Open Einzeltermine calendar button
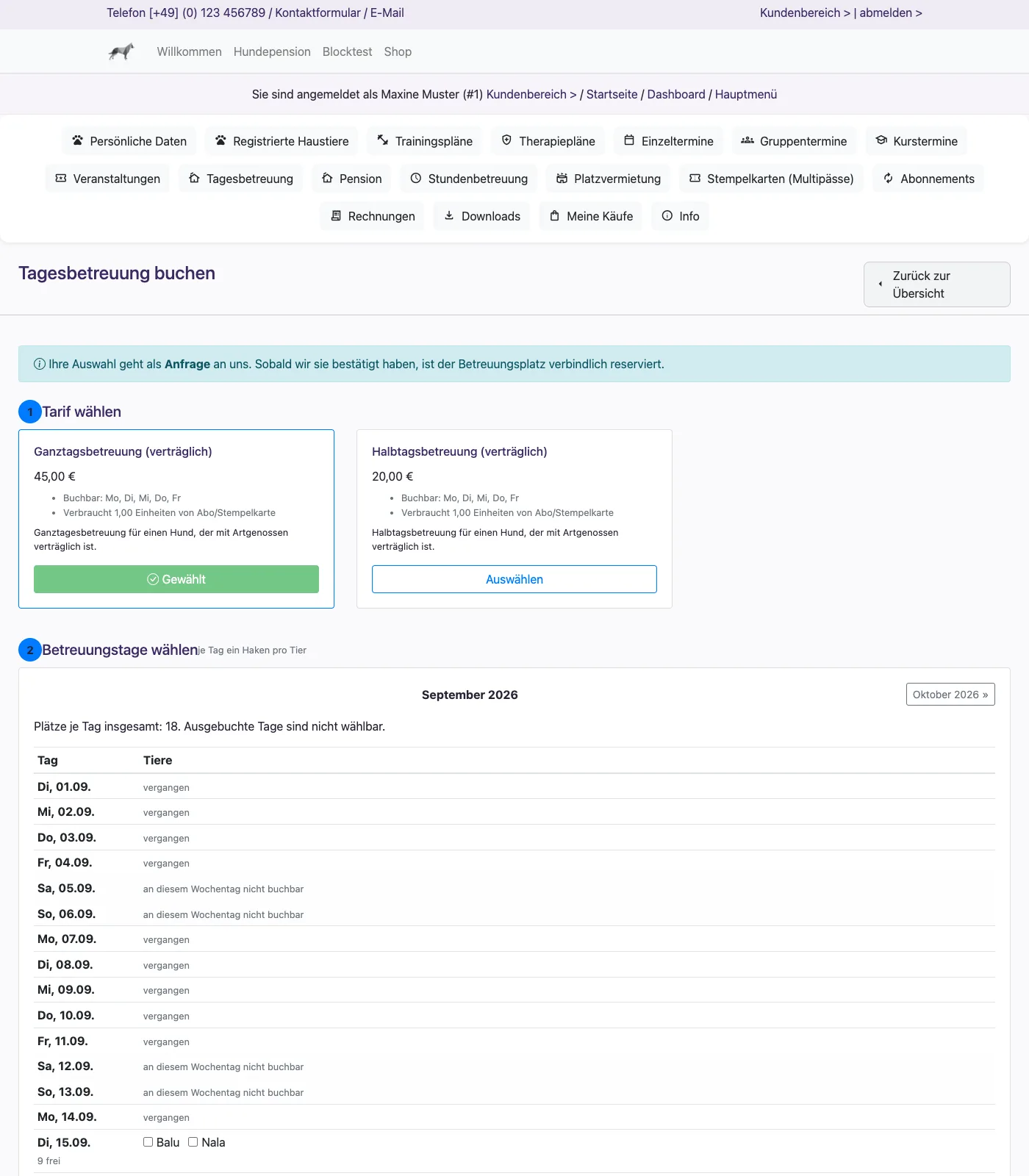1029x1176 pixels. [x=669, y=141]
